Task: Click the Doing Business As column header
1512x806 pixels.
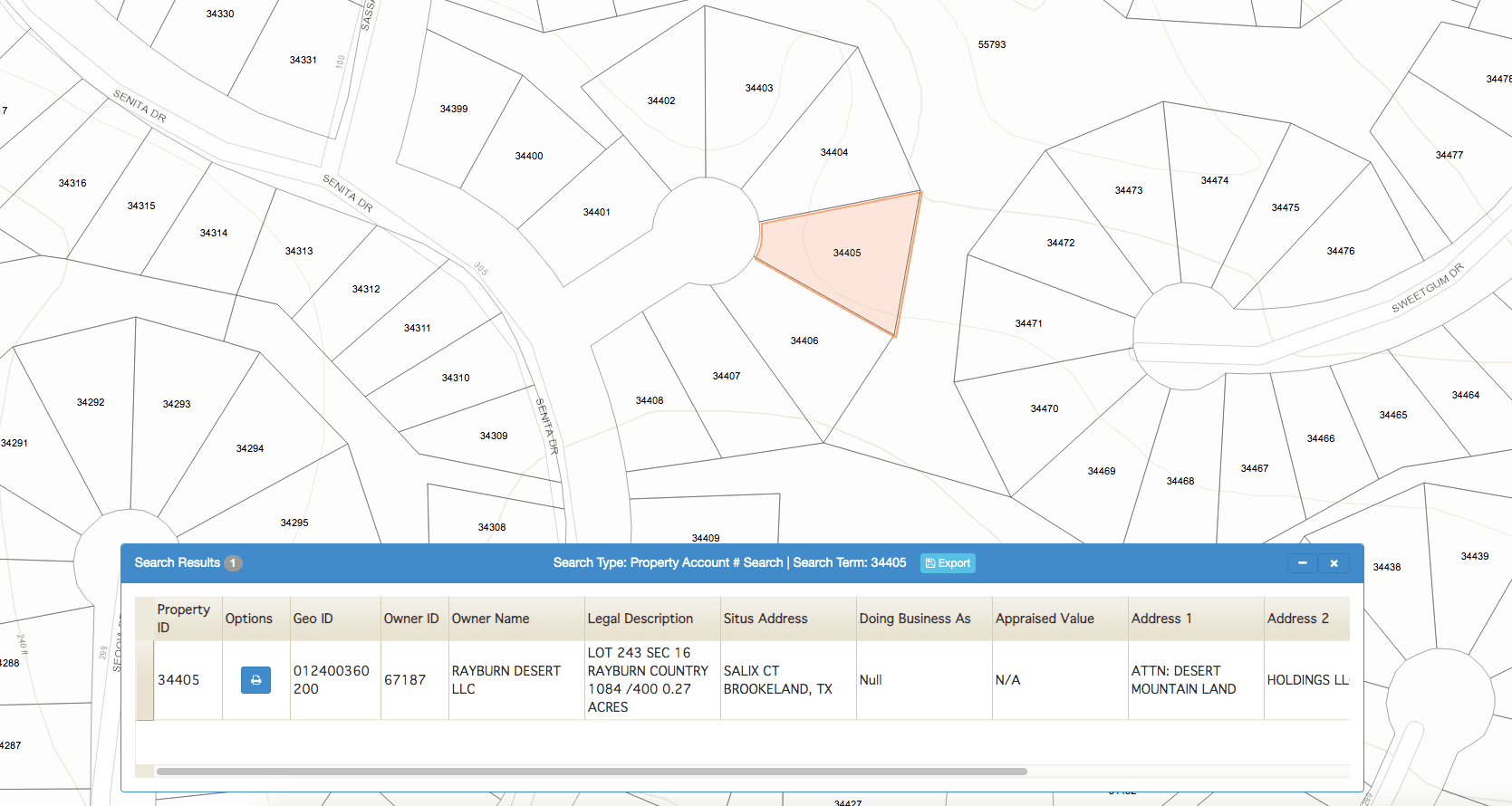Action: (x=924, y=619)
